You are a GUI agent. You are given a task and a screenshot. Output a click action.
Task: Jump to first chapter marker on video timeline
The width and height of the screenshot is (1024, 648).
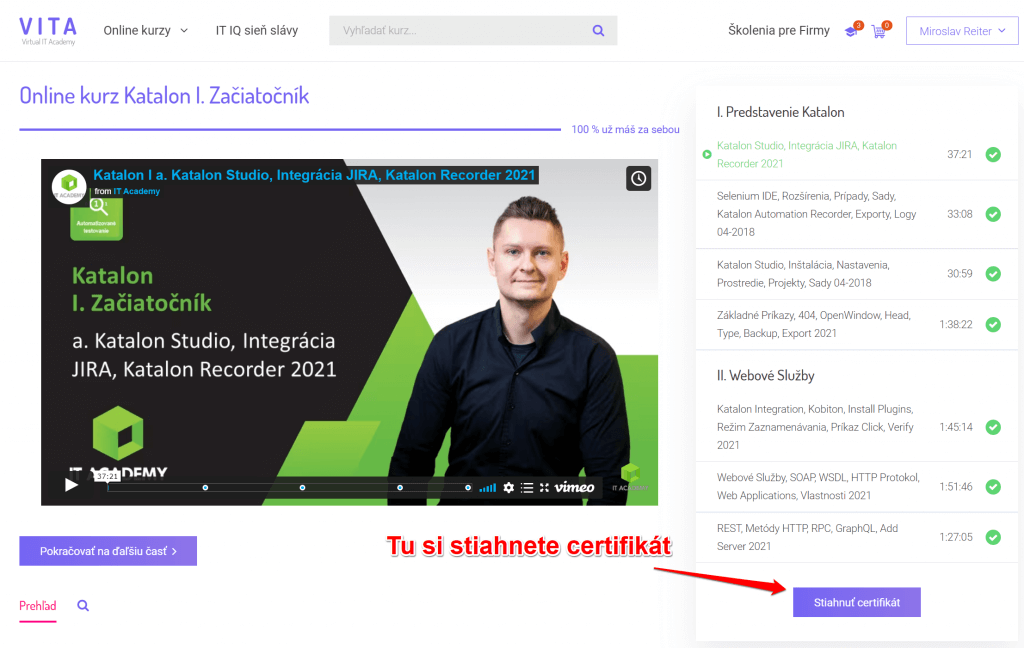click(205, 488)
